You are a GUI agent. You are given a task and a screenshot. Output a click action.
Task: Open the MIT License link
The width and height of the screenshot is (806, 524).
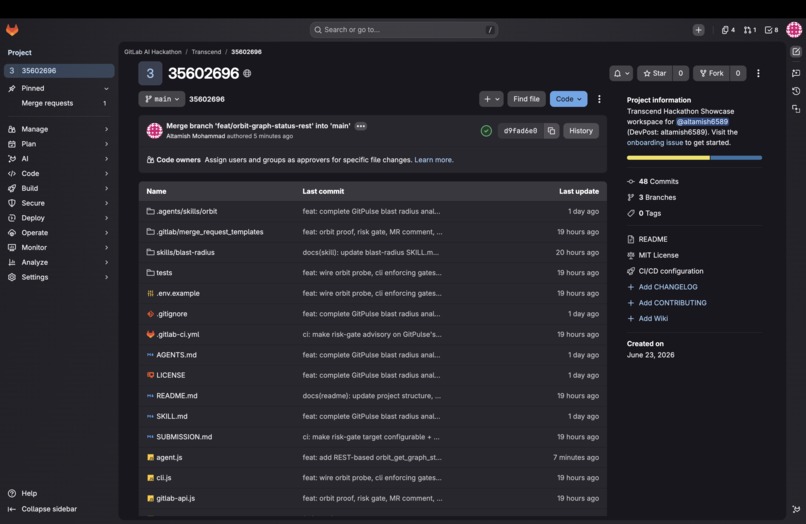[x=653, y=256]
